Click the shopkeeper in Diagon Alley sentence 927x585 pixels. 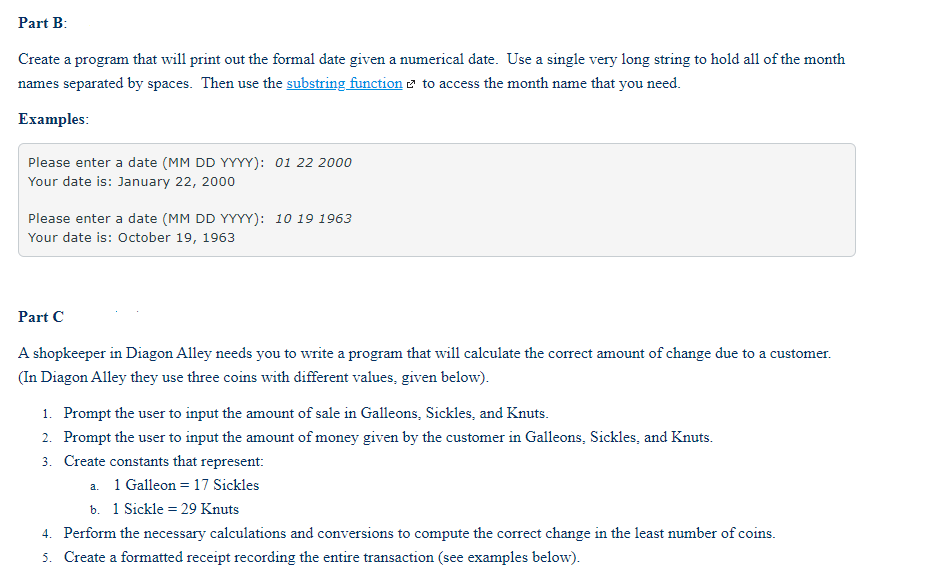[x=424, y=353]
